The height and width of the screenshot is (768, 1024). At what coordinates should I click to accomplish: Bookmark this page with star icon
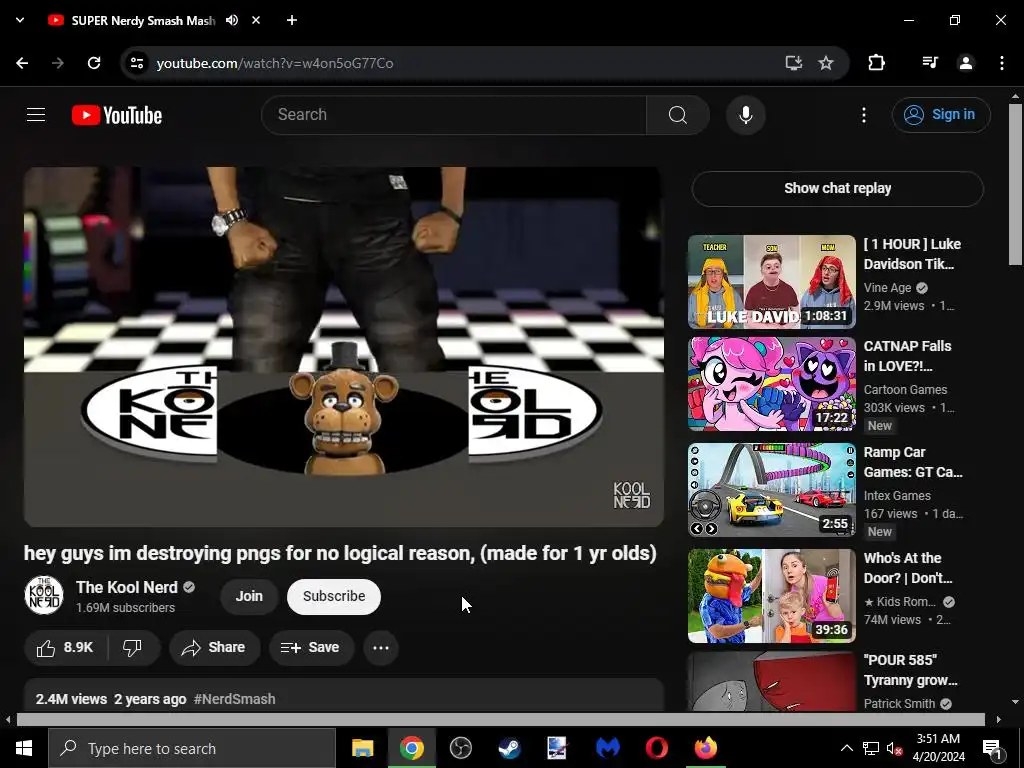tap(826, 63)
